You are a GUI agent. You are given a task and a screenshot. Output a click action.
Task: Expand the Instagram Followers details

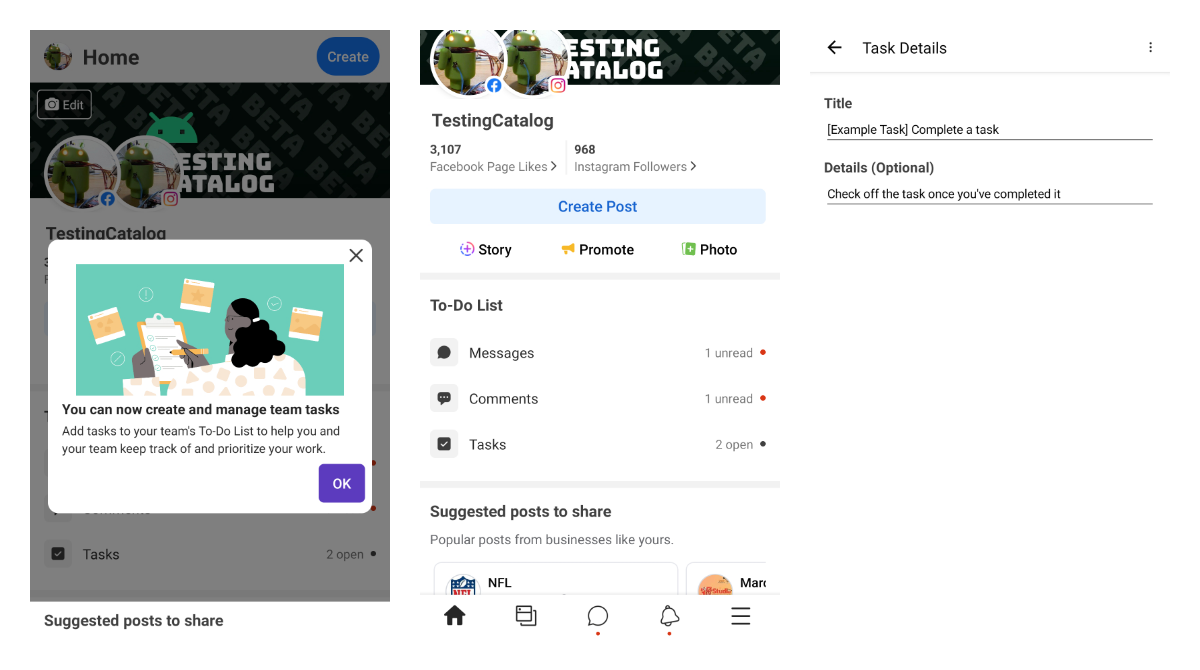634,158
